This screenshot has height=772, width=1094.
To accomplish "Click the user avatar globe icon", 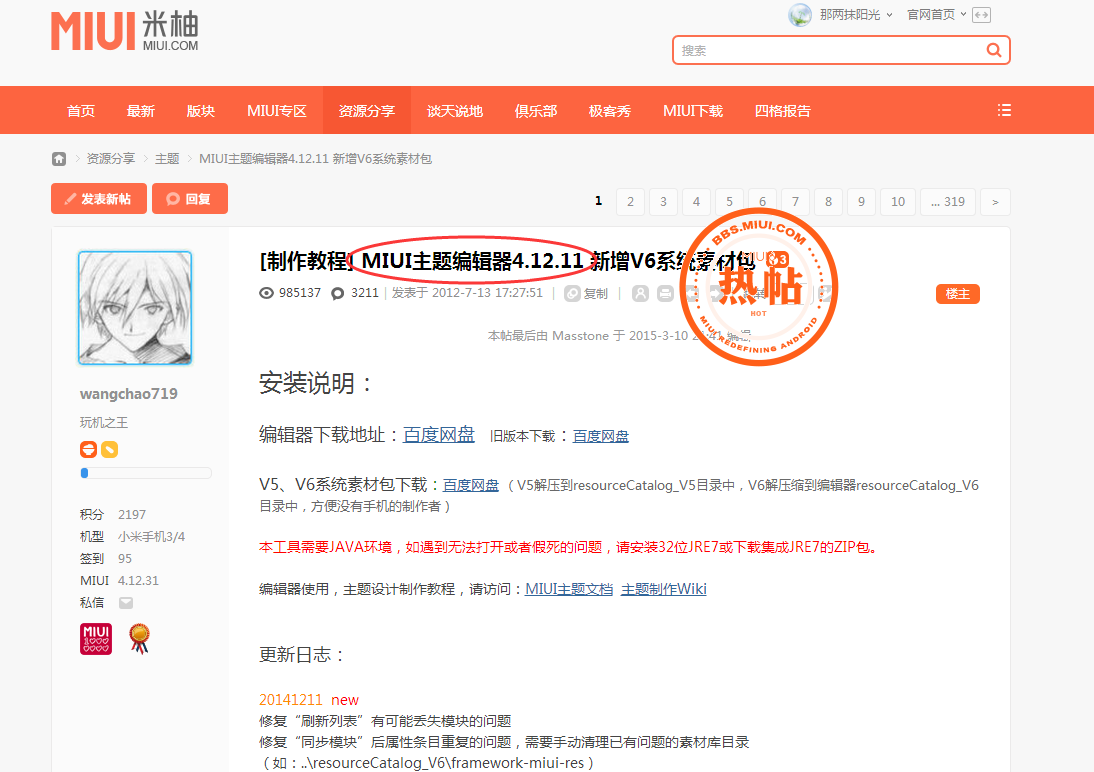I will (800, 15).
